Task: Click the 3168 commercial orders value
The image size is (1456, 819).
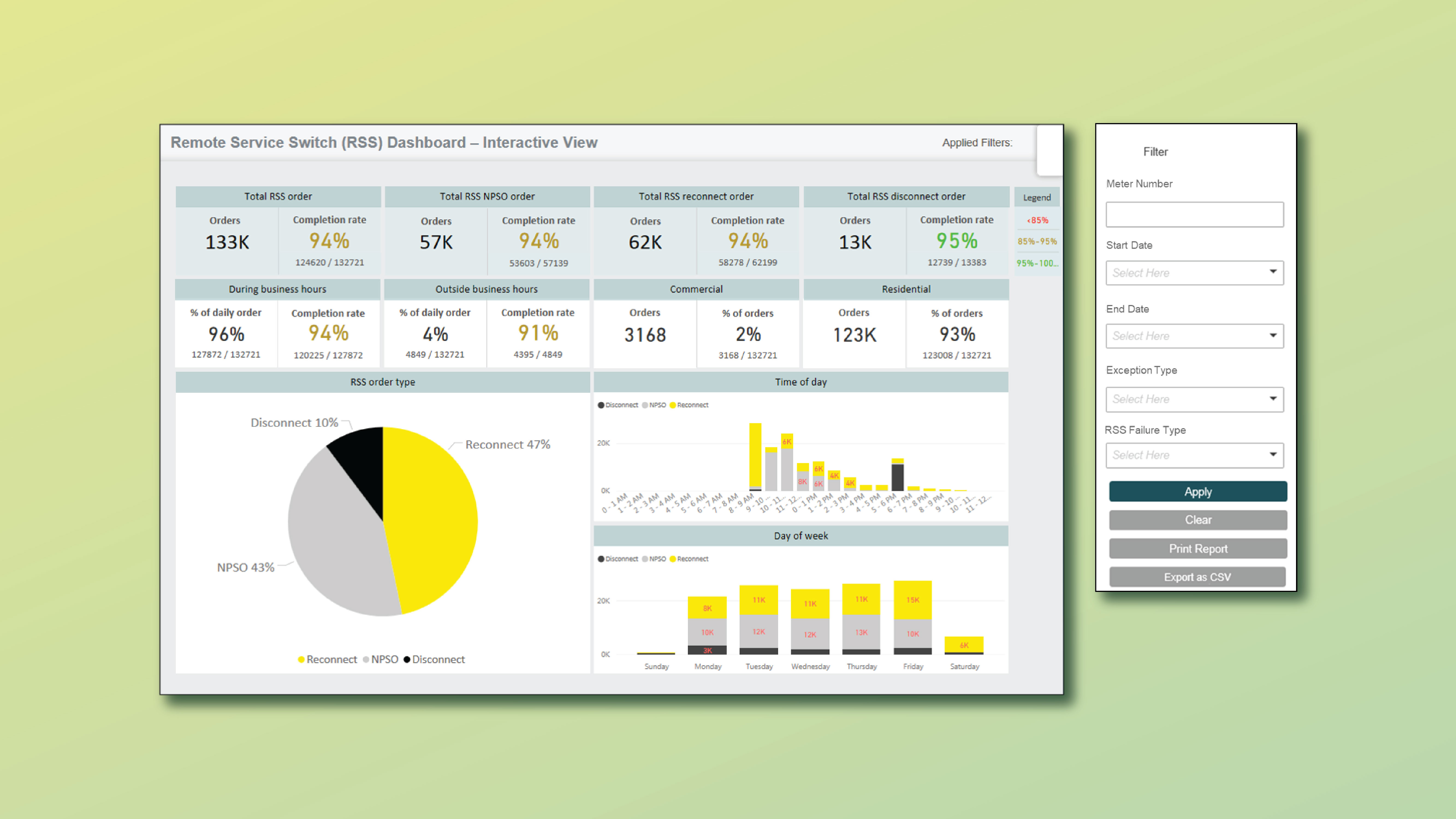Action: (x=645, y=335)
